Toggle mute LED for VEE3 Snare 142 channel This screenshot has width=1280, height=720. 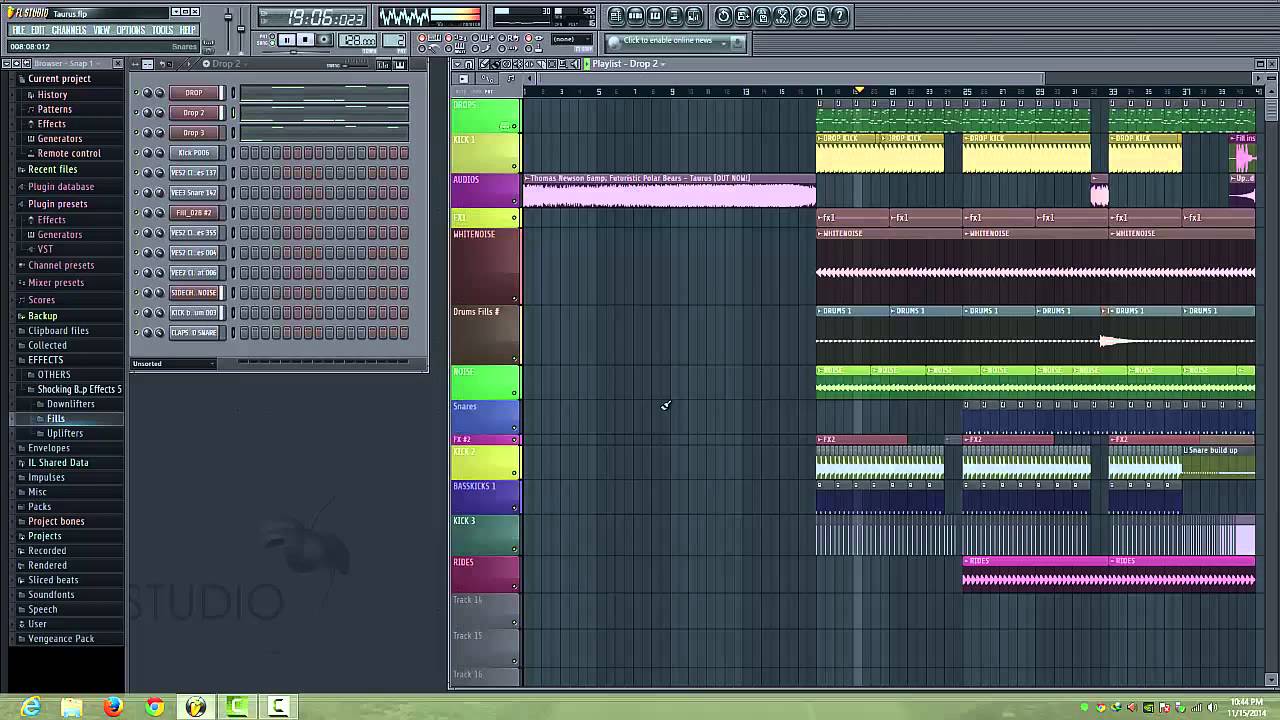(x=136, y=193)
